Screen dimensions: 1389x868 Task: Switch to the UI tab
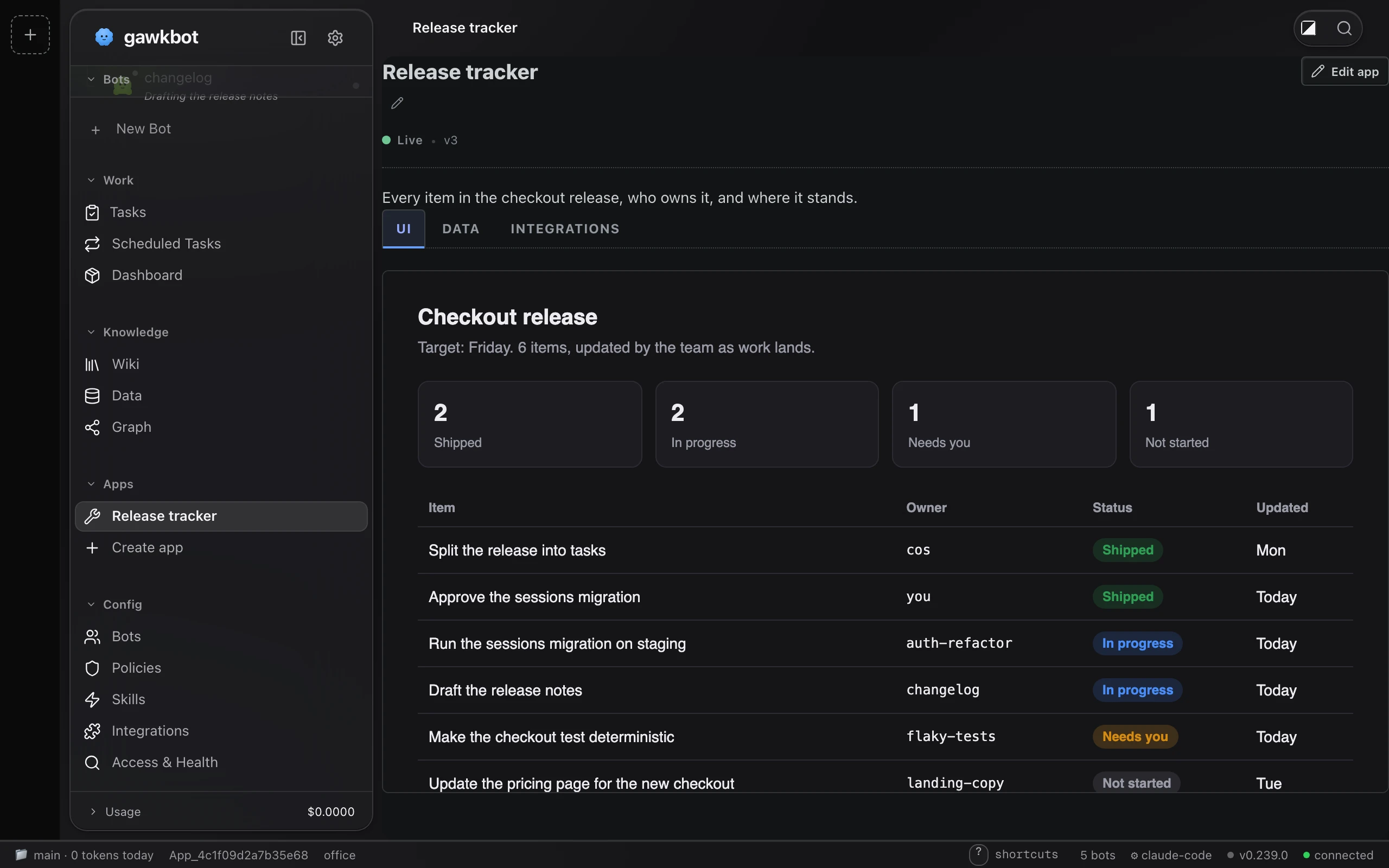pyautogui.click(x=404, y=229)
